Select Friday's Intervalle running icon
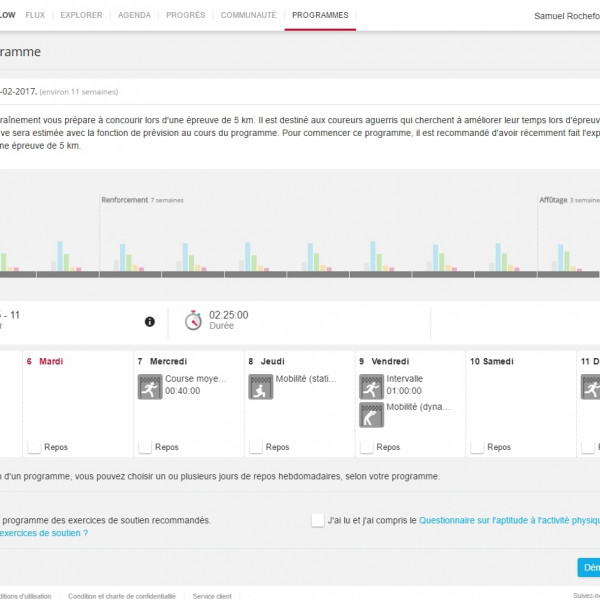The width and height of the screenshot is (600, 600). pos(371,386)
